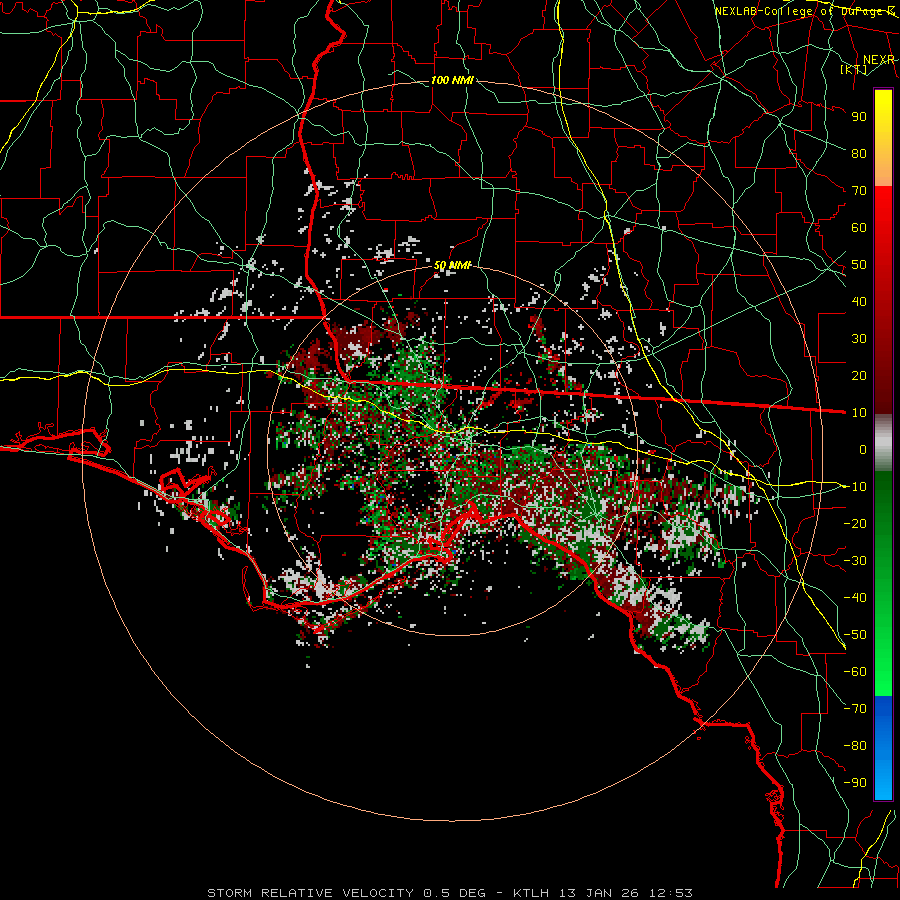The width and height of the screenshot is (900, 900).
Task: Click the positive 40 scale label
Action: pos(859,301)
